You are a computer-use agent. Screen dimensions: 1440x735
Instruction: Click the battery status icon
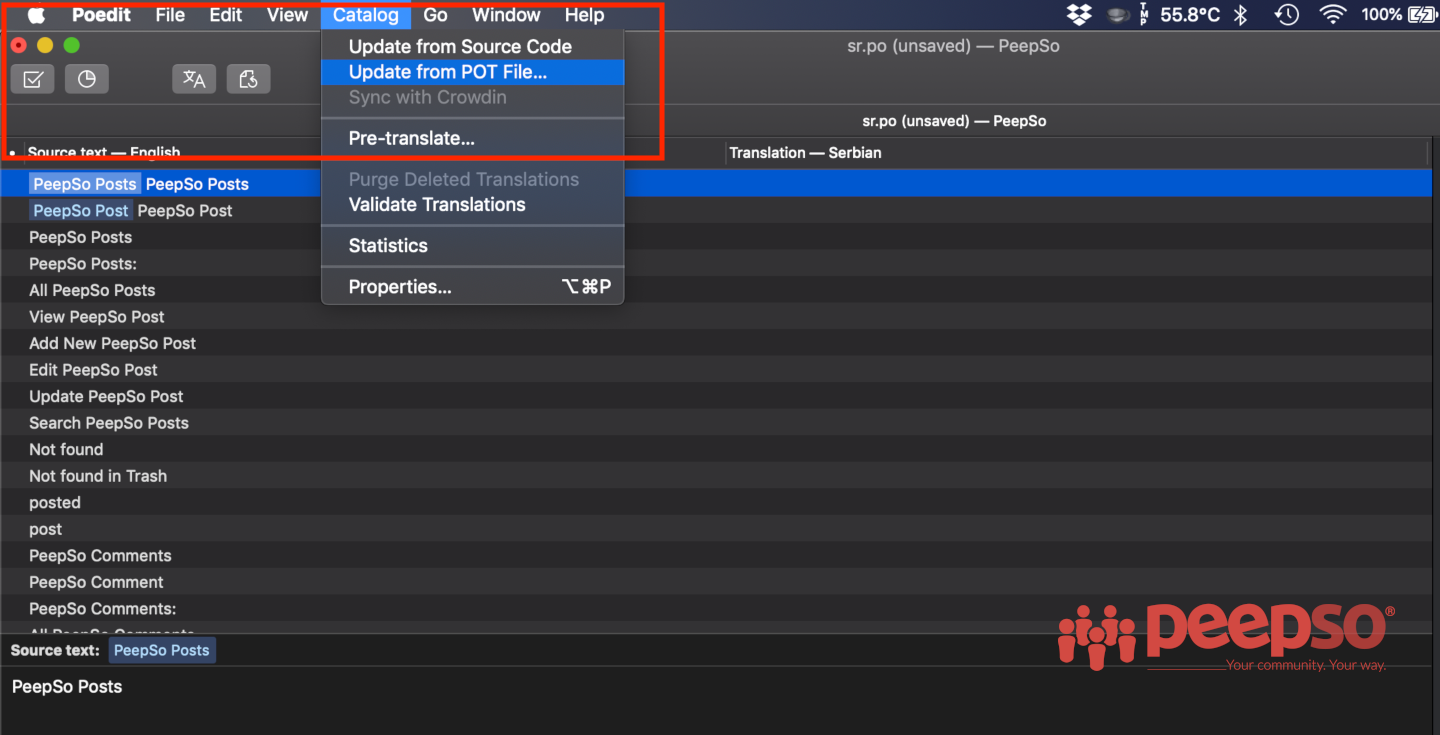point(1421,15)
